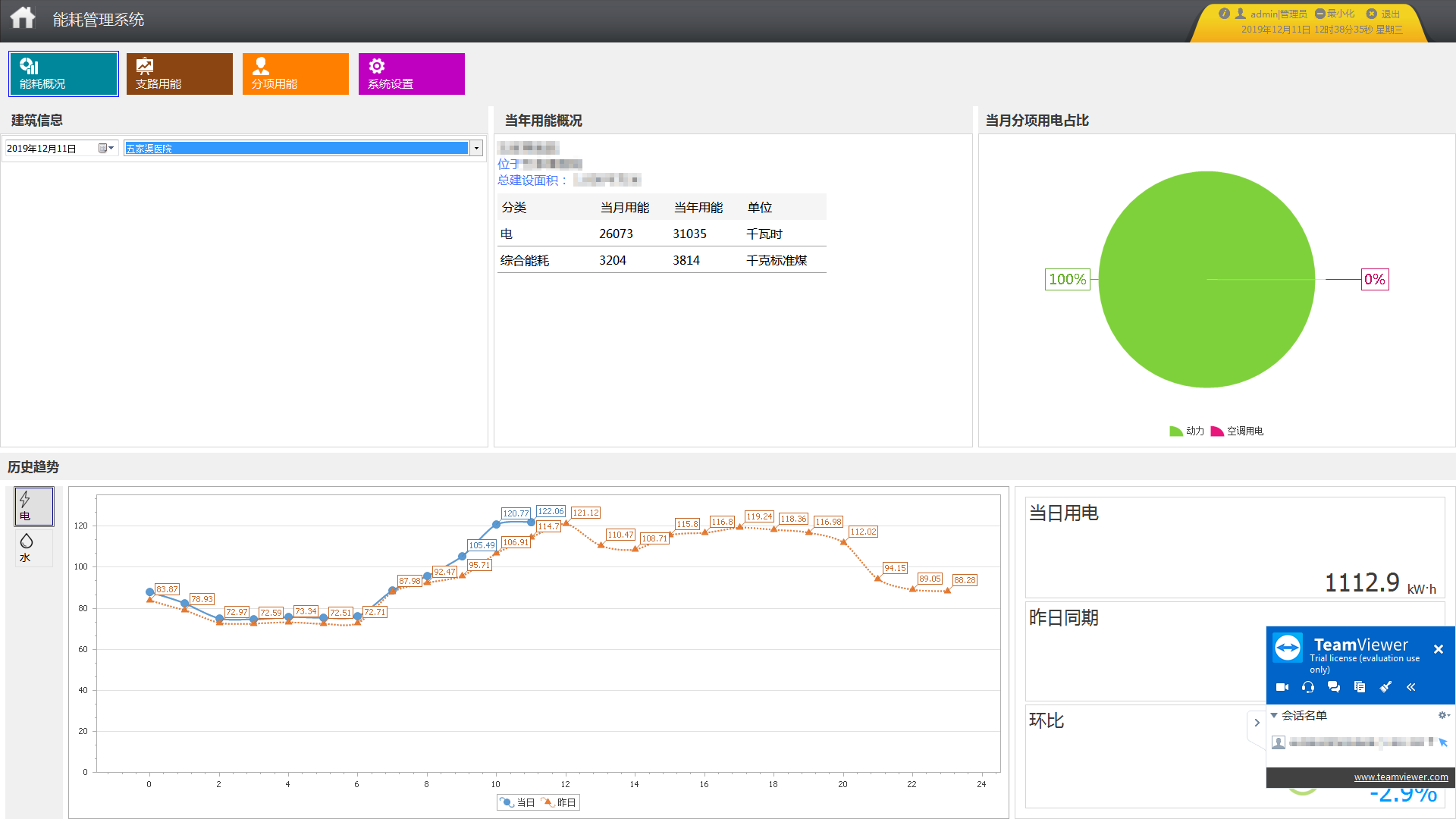
Task: Switch trend chart to 电 (electricity)
Action: coord(33,507)
